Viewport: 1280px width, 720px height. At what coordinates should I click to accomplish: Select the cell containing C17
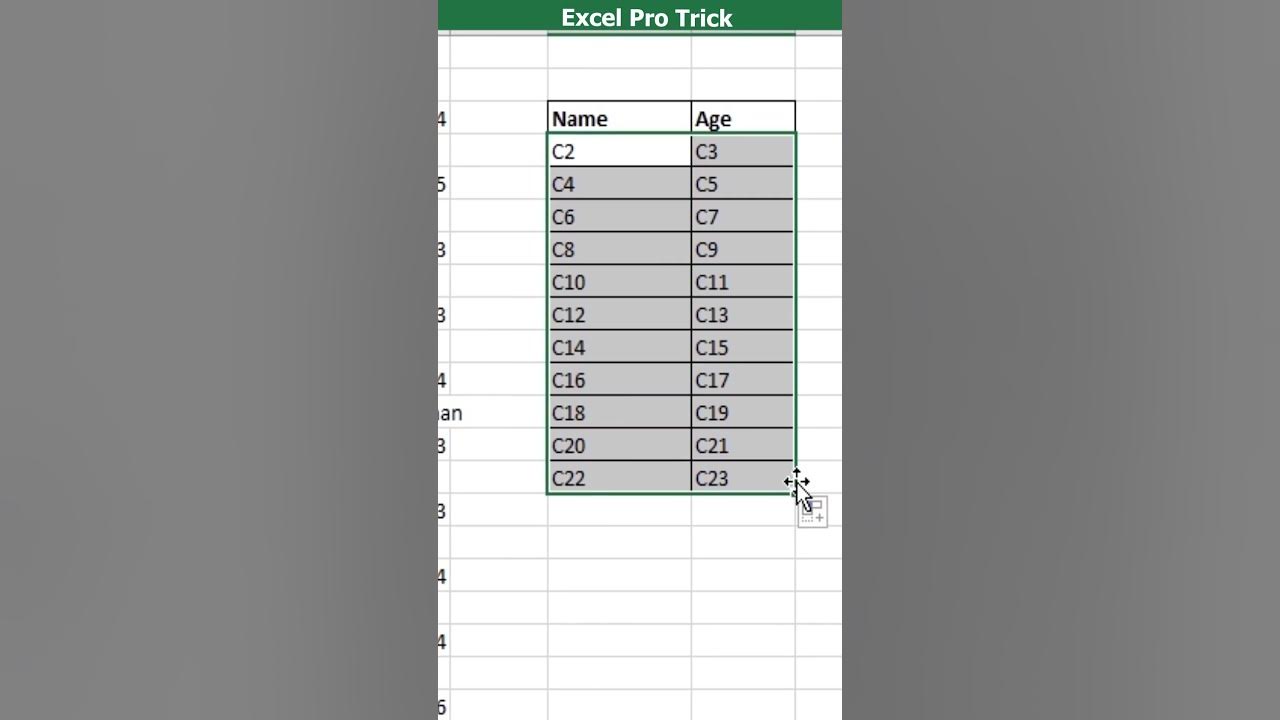pos(742,380)
